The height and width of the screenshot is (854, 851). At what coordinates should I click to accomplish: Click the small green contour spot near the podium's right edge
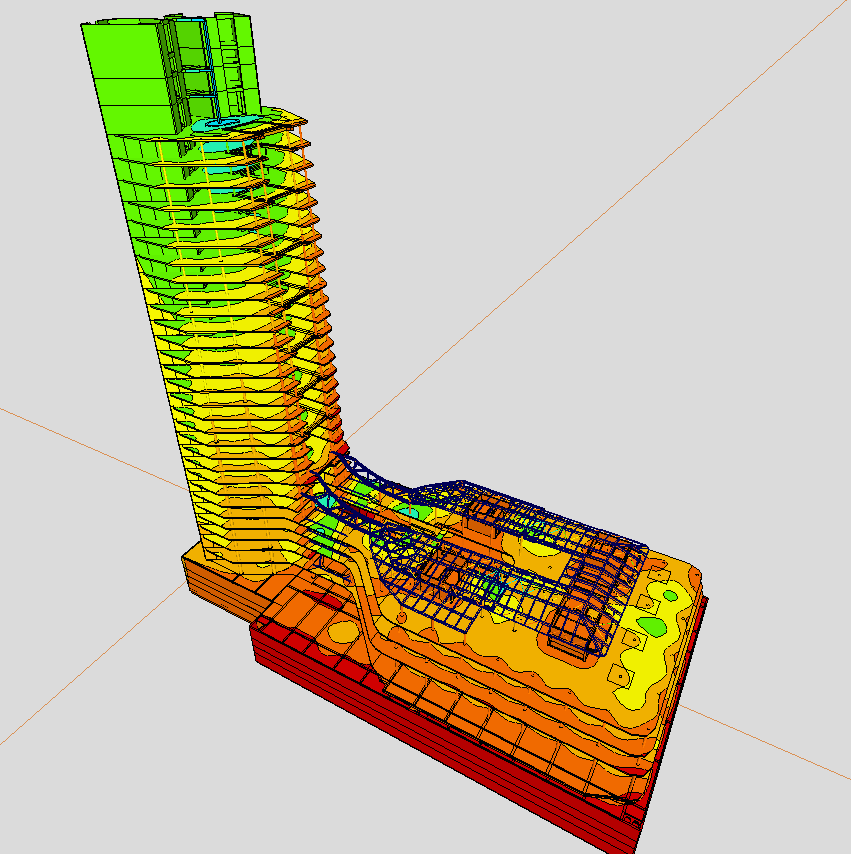(651, 626)
